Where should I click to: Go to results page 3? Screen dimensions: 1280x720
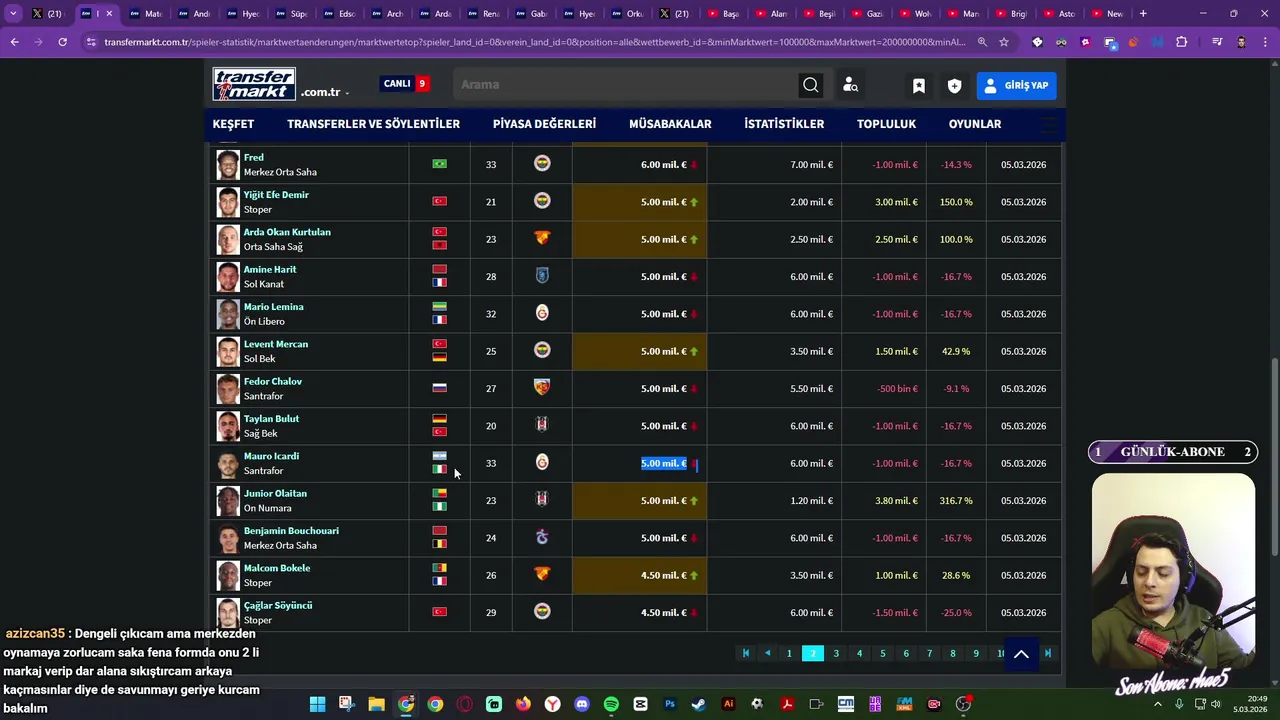836,653
